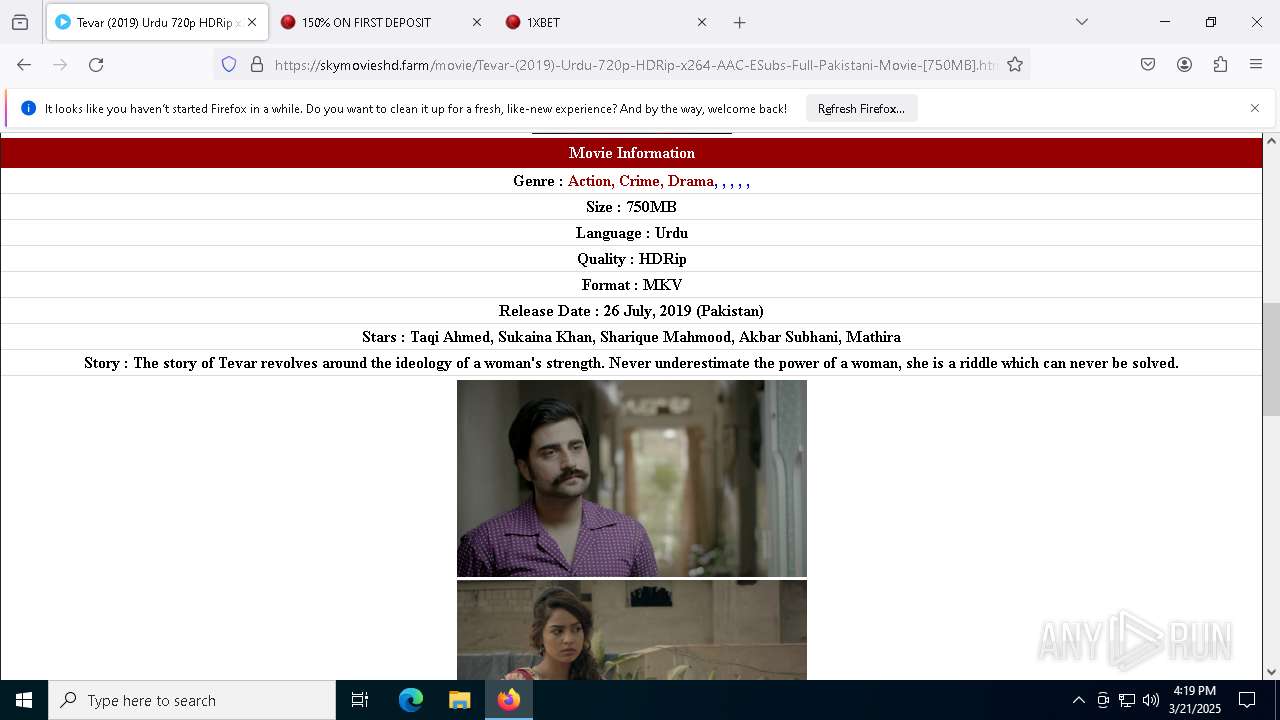
Task: Select the Story description text
Action: coord(632,363)
